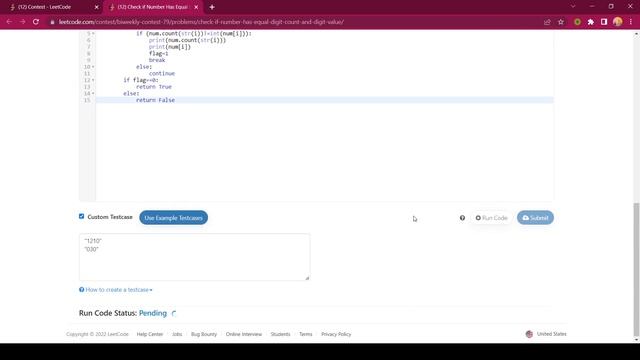Open the Online Interview footer link
This screenshot has width=640, height=360.
click(244, 334)
